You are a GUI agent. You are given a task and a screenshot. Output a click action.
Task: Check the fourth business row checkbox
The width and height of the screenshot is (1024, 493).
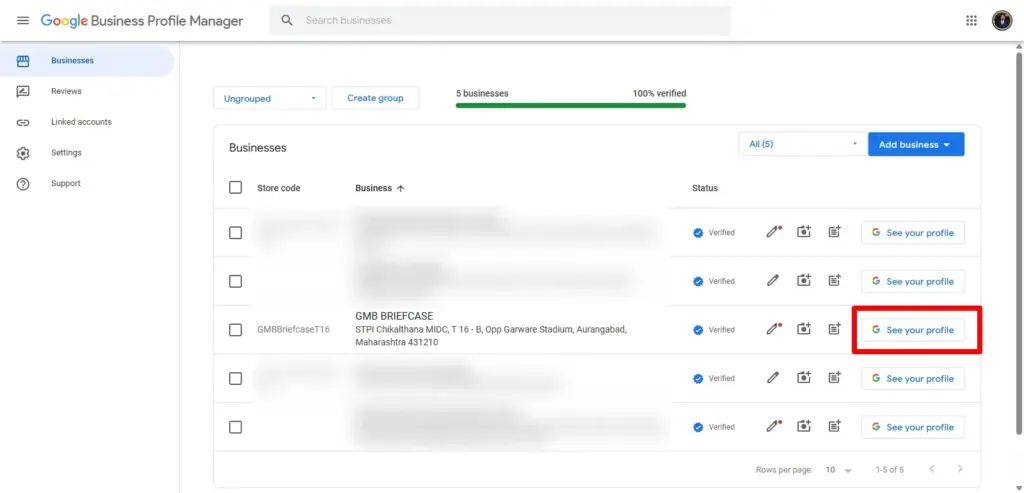coord(236,379)
